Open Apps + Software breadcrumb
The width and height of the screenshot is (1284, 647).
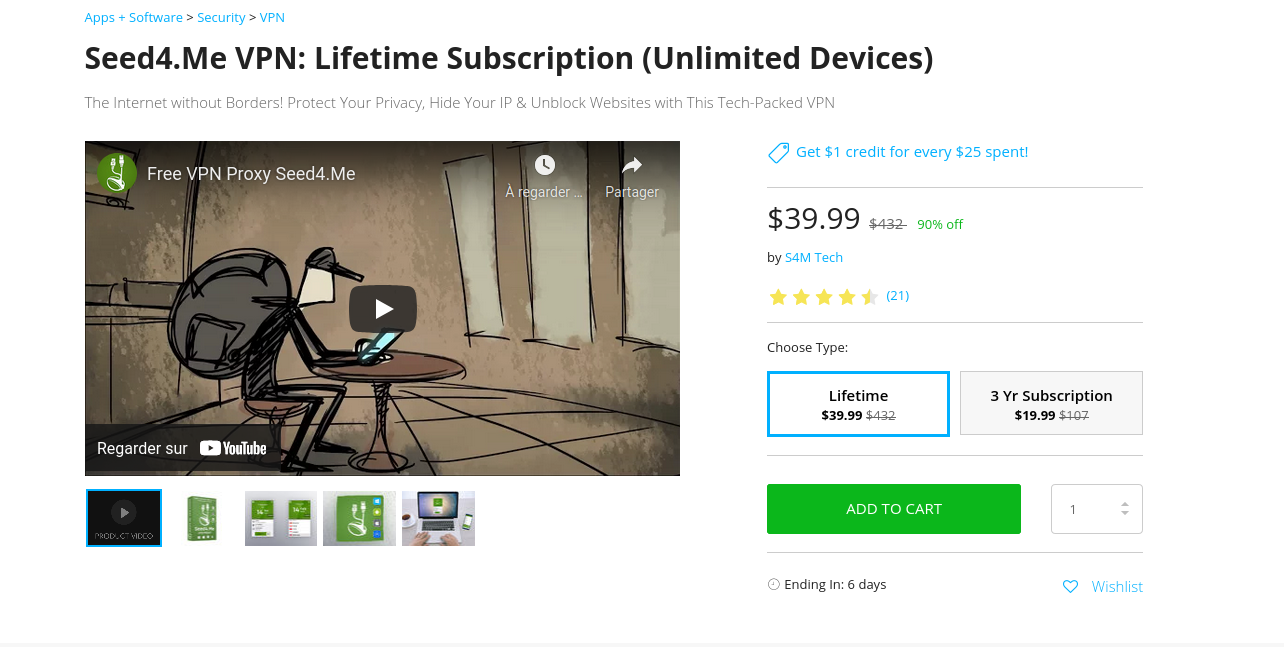tap(134, 17)
